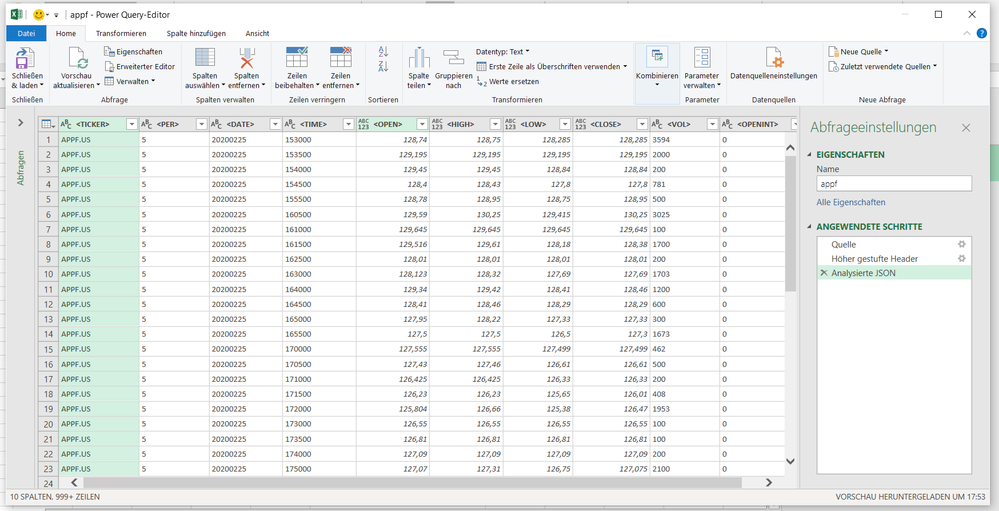
Task: Sort ascending with A-Z icon
Action: (383, 51)
